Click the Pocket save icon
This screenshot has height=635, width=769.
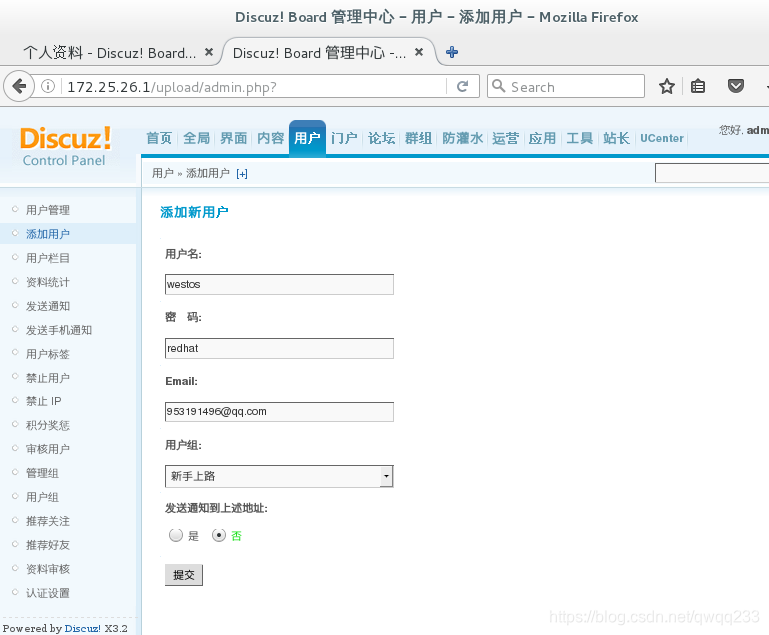[735, 87]
